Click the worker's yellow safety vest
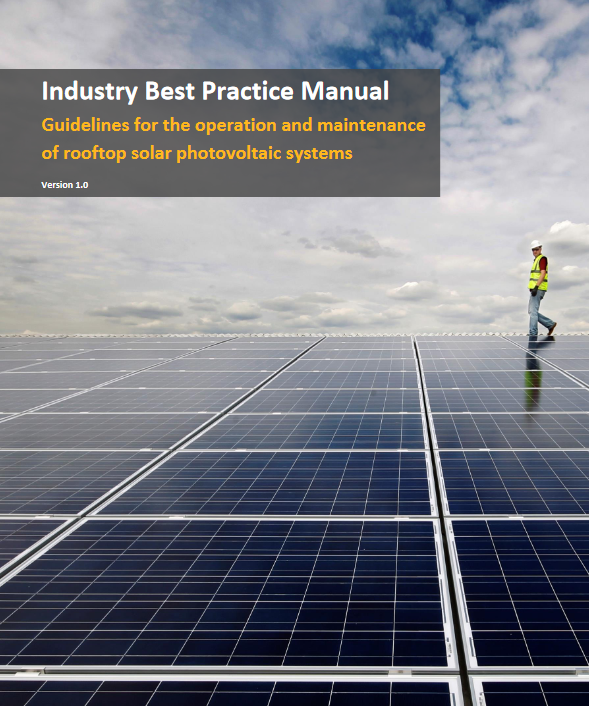 click(x=538, y=273)
